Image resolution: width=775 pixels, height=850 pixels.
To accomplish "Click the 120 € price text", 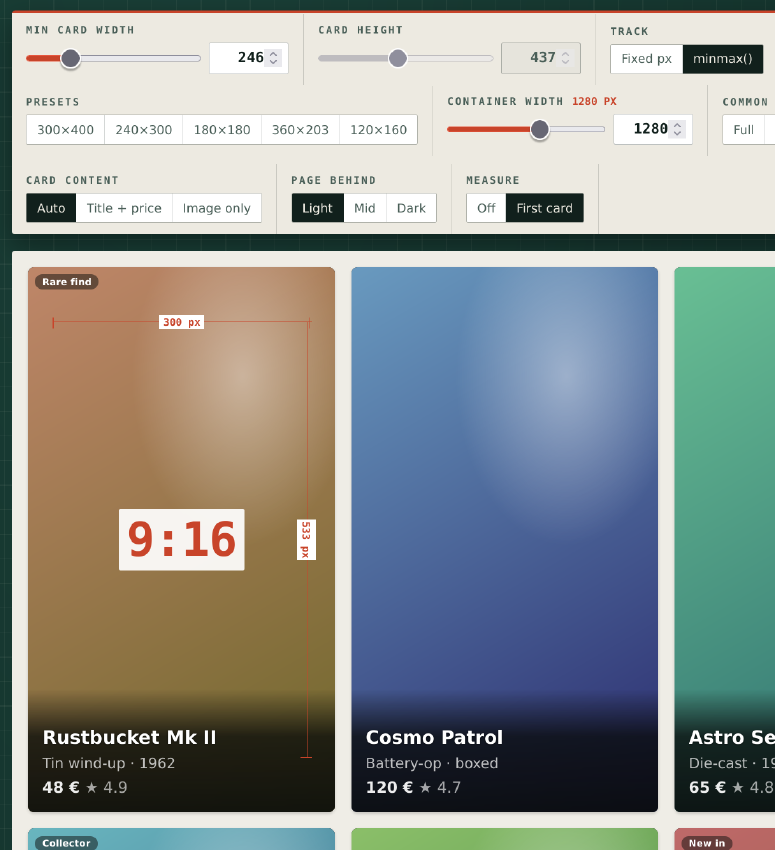I will tap(389, 787).
